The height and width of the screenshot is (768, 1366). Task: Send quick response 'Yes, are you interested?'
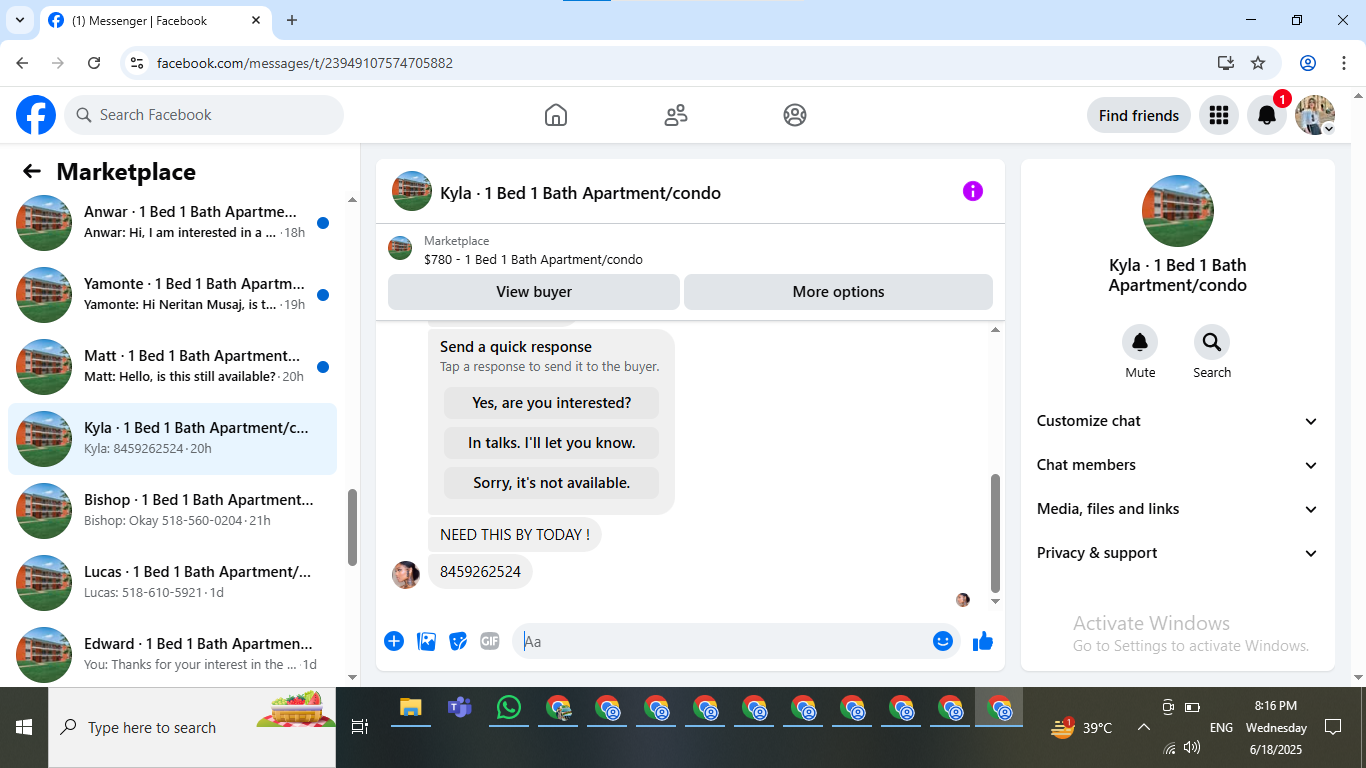(x=551, y=403)
